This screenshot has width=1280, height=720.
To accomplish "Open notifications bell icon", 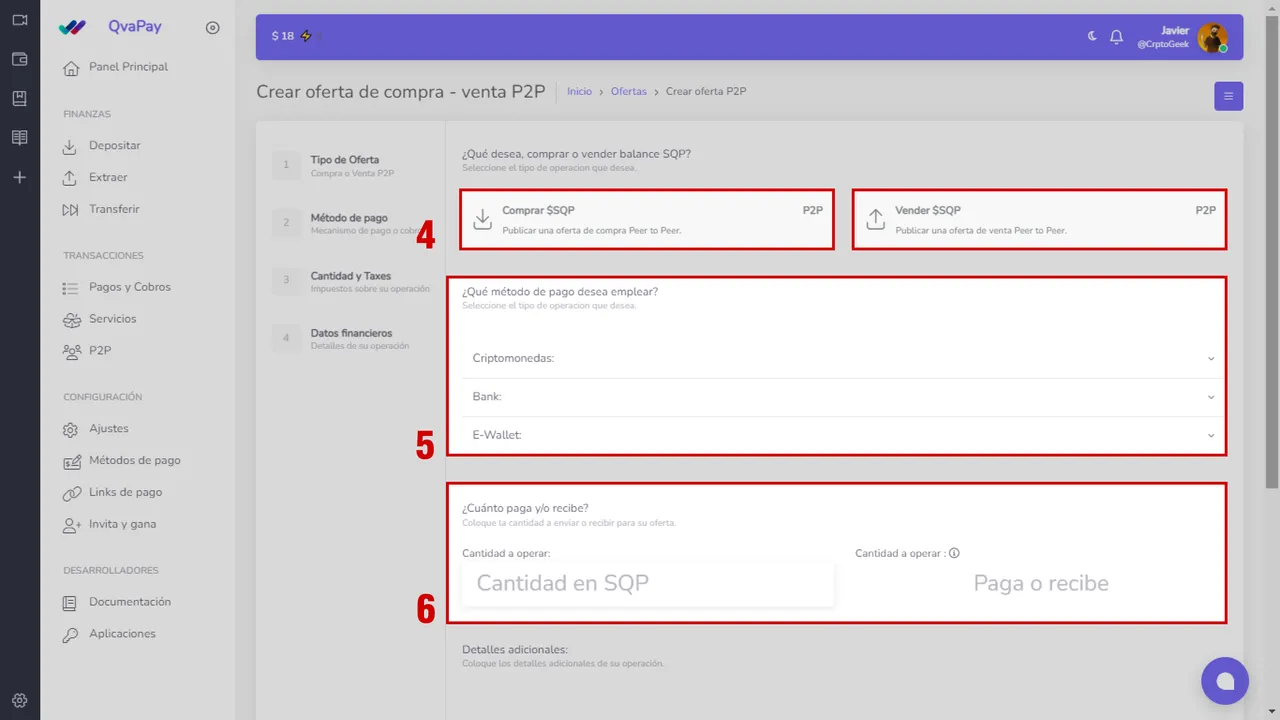I will tap(1116, 37).
